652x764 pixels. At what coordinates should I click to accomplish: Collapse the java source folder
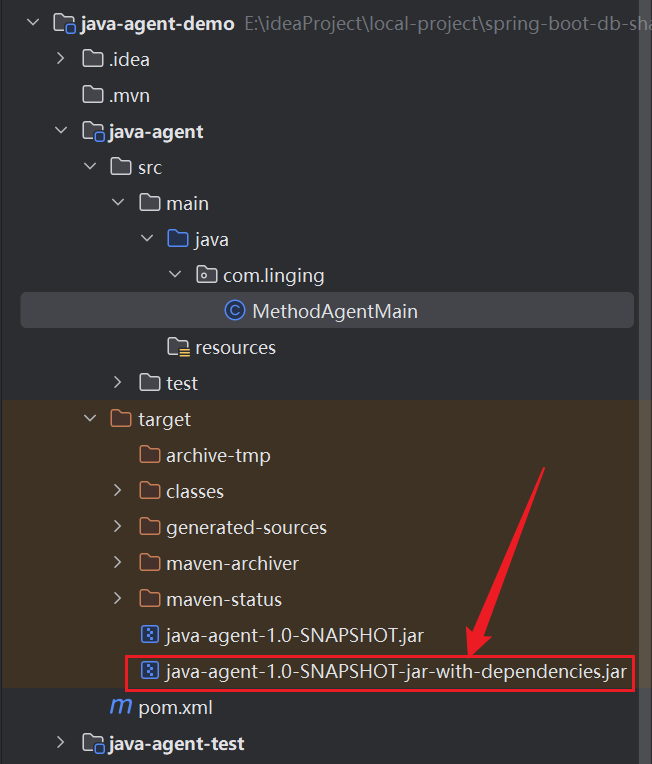[x=147, y=239]
